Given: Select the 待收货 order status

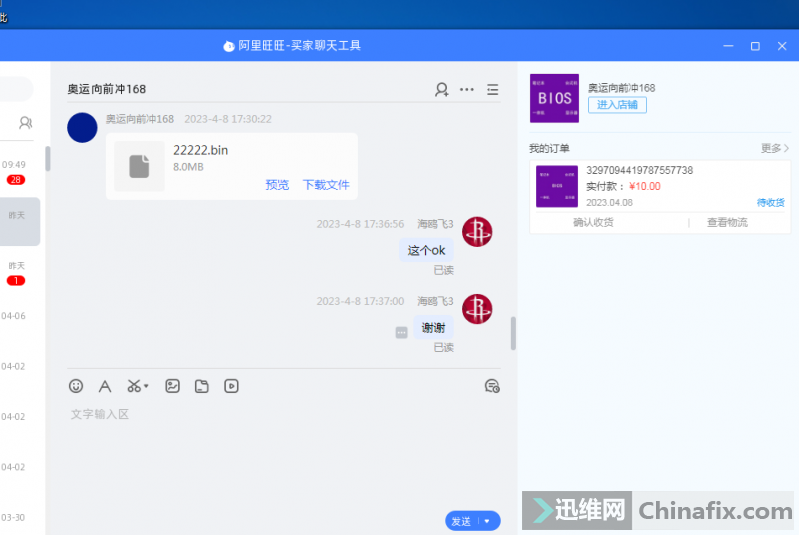Looking at the screenshot, I should (x=770, y=203).
